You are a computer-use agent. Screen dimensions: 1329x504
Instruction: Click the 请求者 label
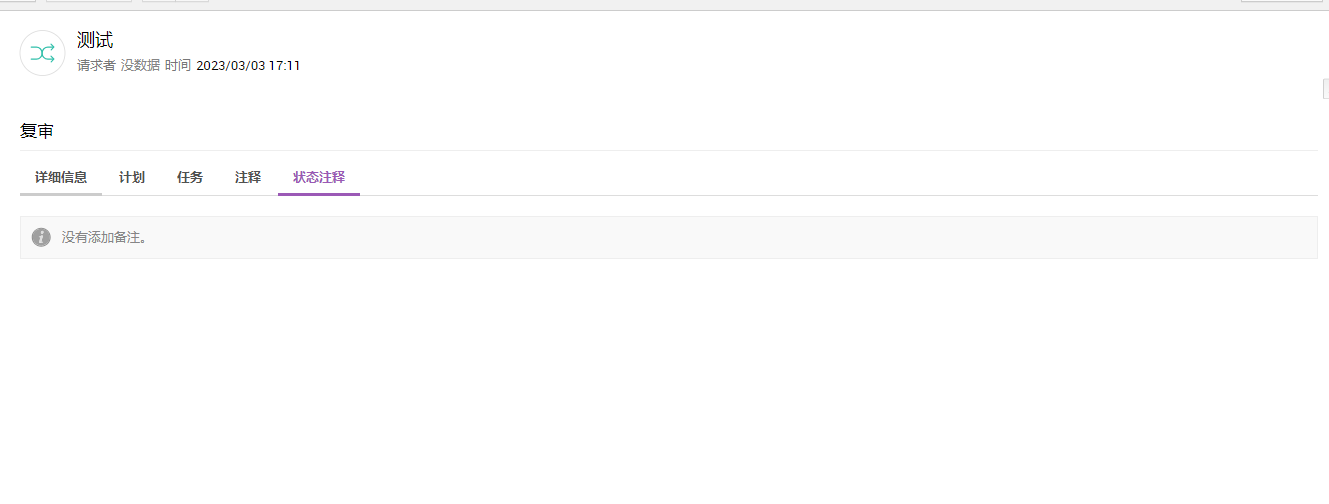click(96, 66)
